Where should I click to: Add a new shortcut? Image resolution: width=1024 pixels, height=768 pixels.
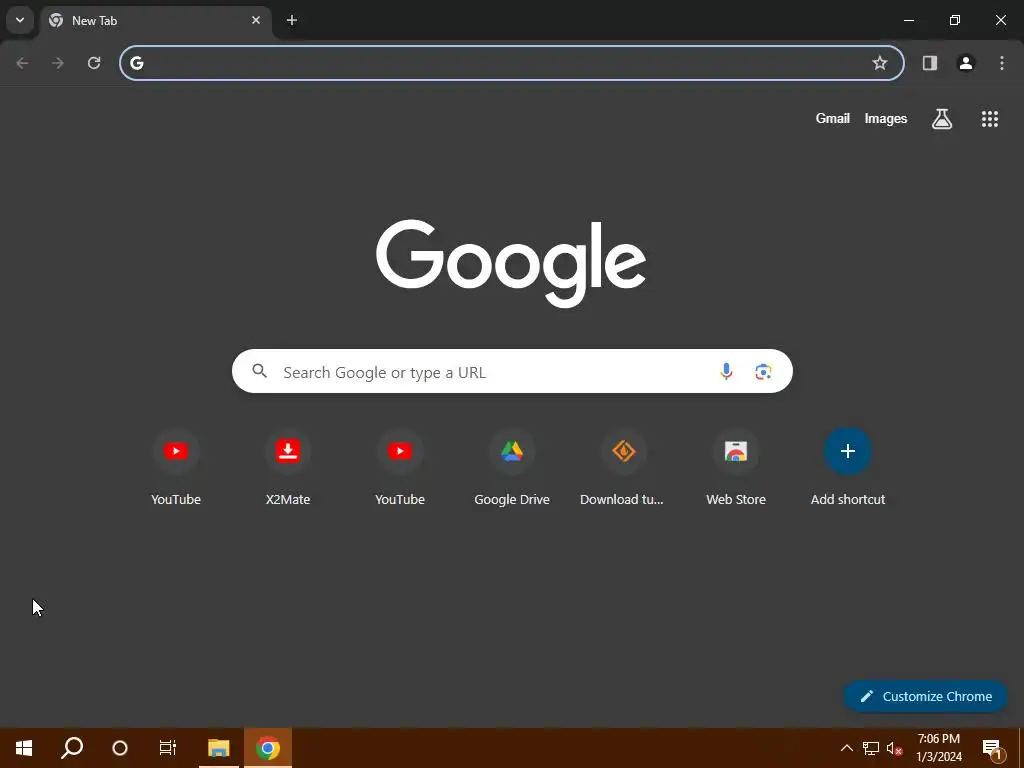click(x=848, y=467)
